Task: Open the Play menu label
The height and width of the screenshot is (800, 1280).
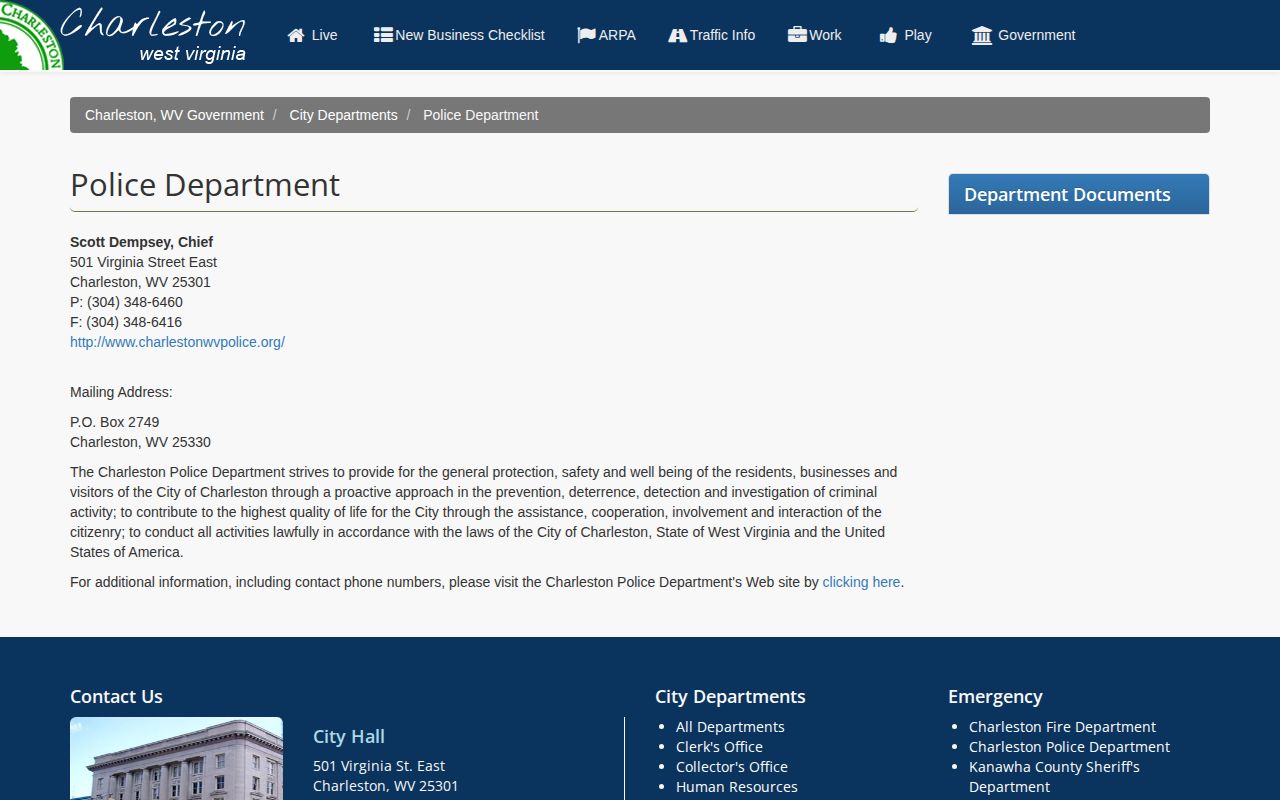Action: (x=918, y=35)
